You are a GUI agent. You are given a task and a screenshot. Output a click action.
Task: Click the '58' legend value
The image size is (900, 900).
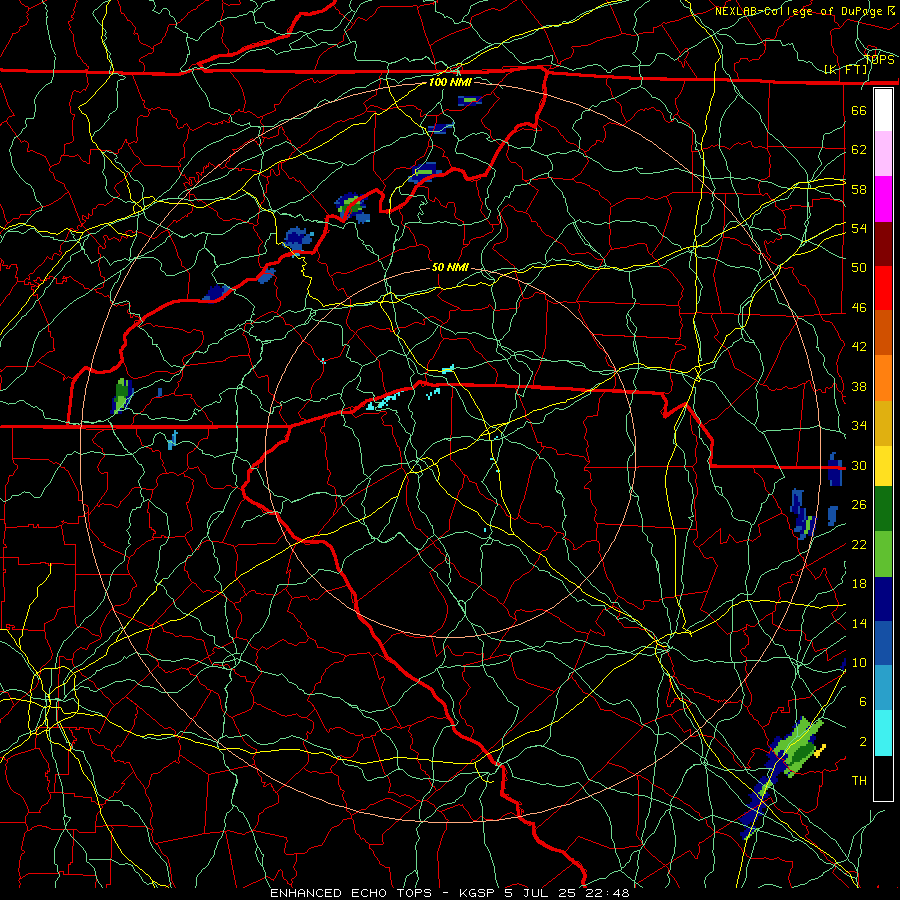pyautogui.click(x=859, y=189)
